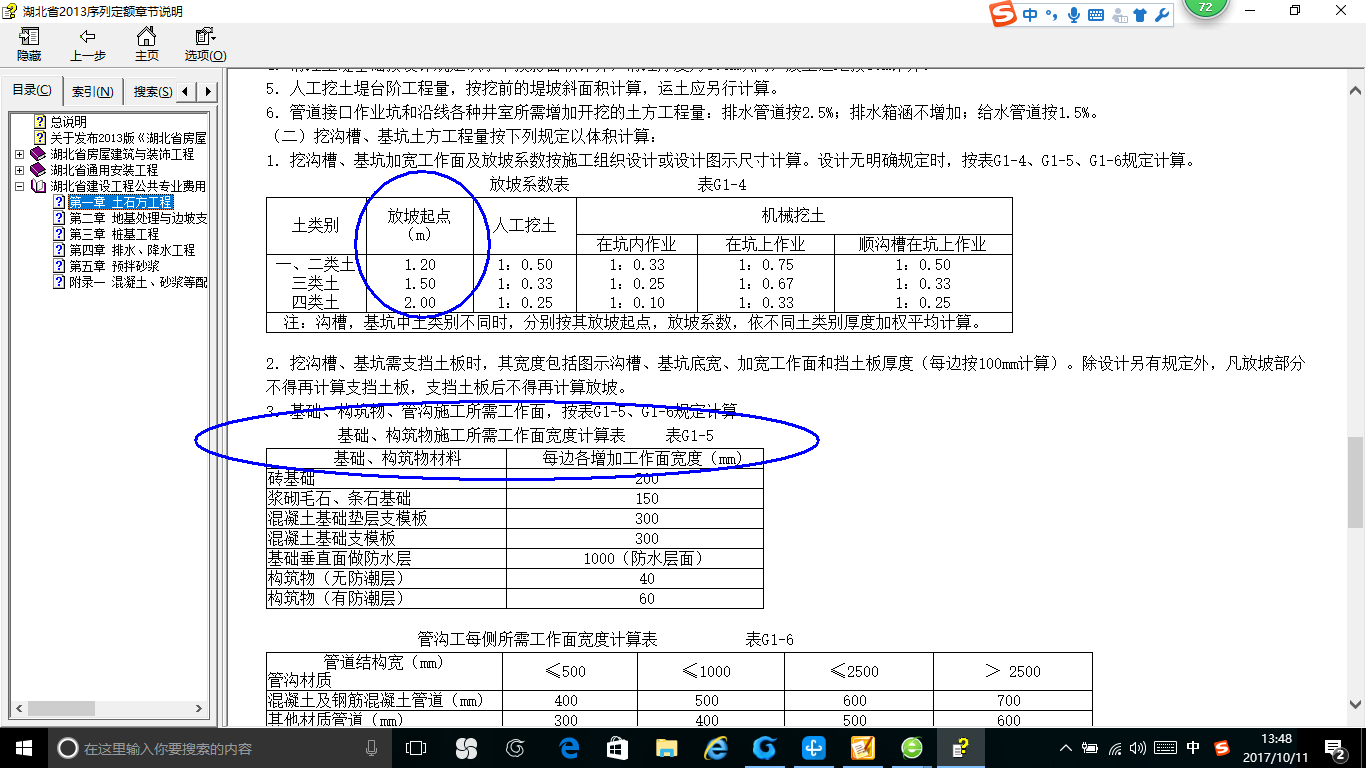Click the Sogou IME S logo
The image size is (1366, 768).
click(1003, 14)
